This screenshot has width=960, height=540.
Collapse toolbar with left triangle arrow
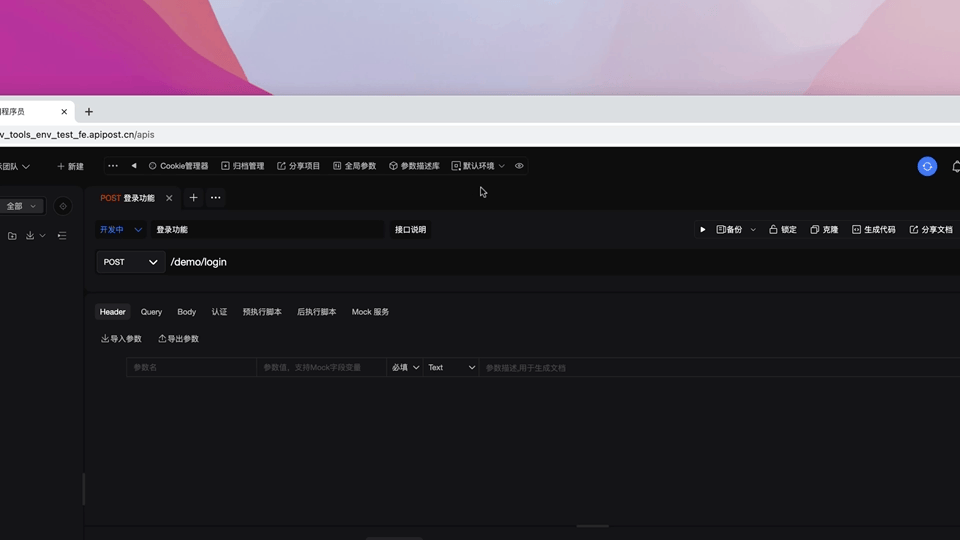(133, 166)
